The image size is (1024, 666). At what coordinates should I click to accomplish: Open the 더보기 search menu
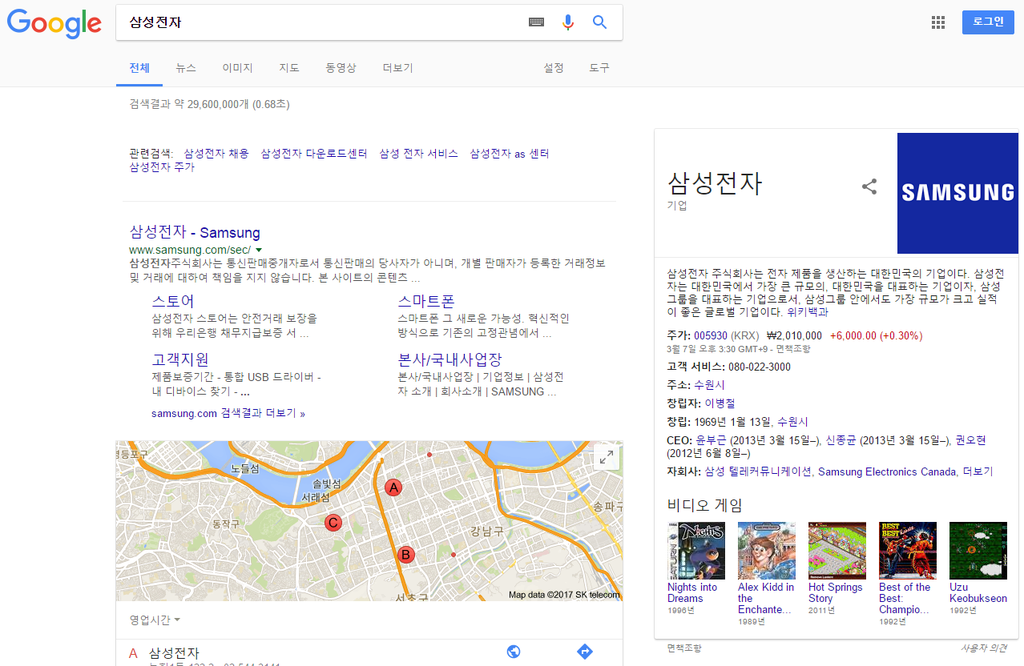(398, 68)
